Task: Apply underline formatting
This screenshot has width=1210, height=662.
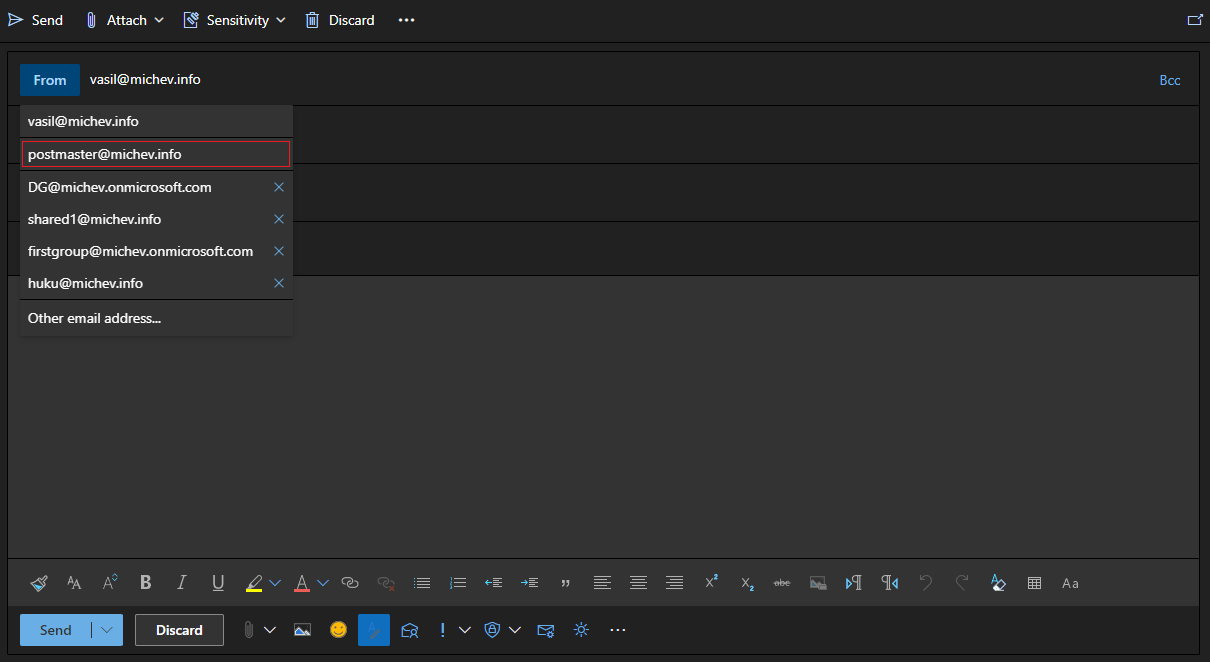Action: coord(218,582)
